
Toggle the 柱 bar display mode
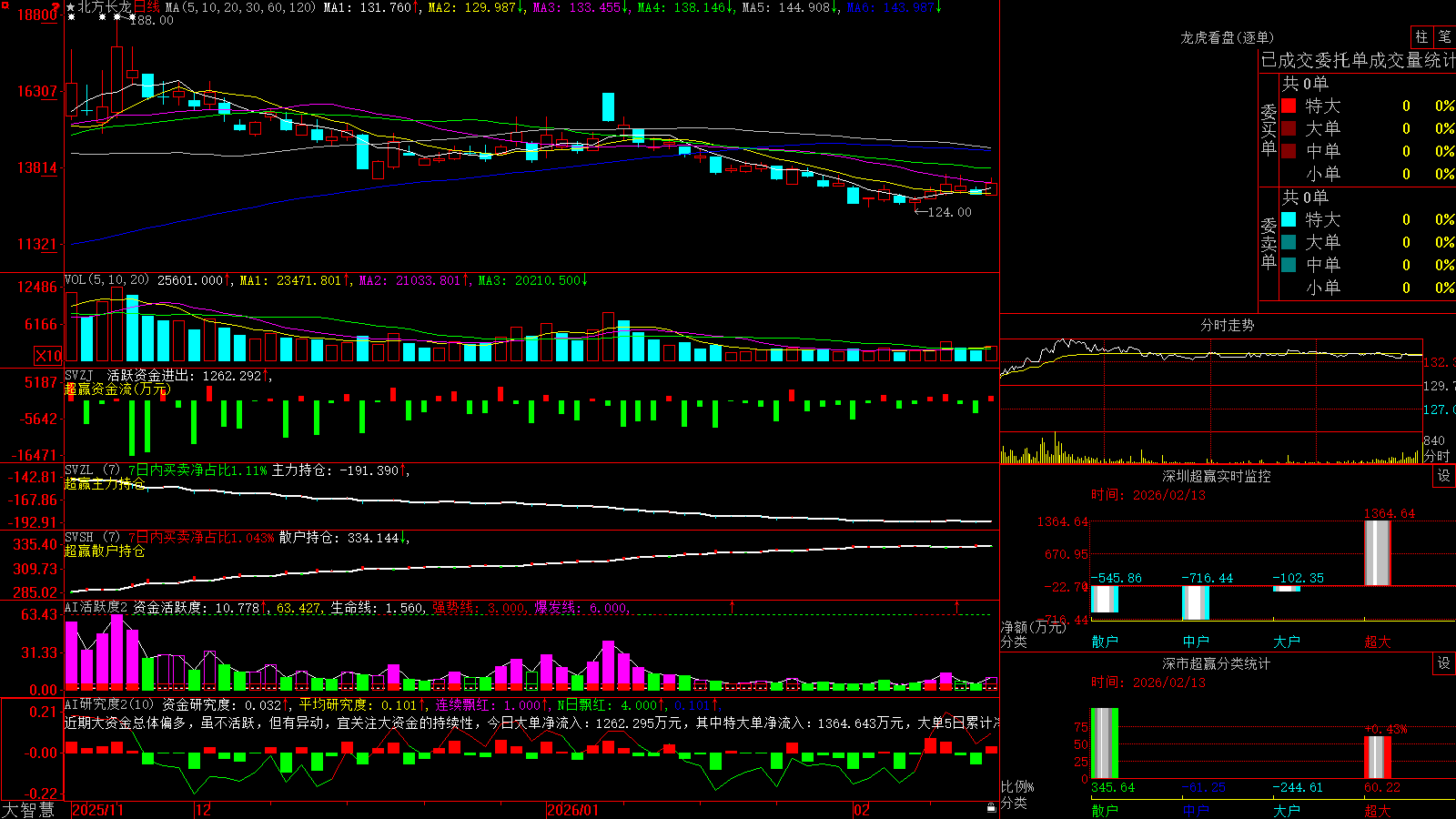(x=1421, y=37)
